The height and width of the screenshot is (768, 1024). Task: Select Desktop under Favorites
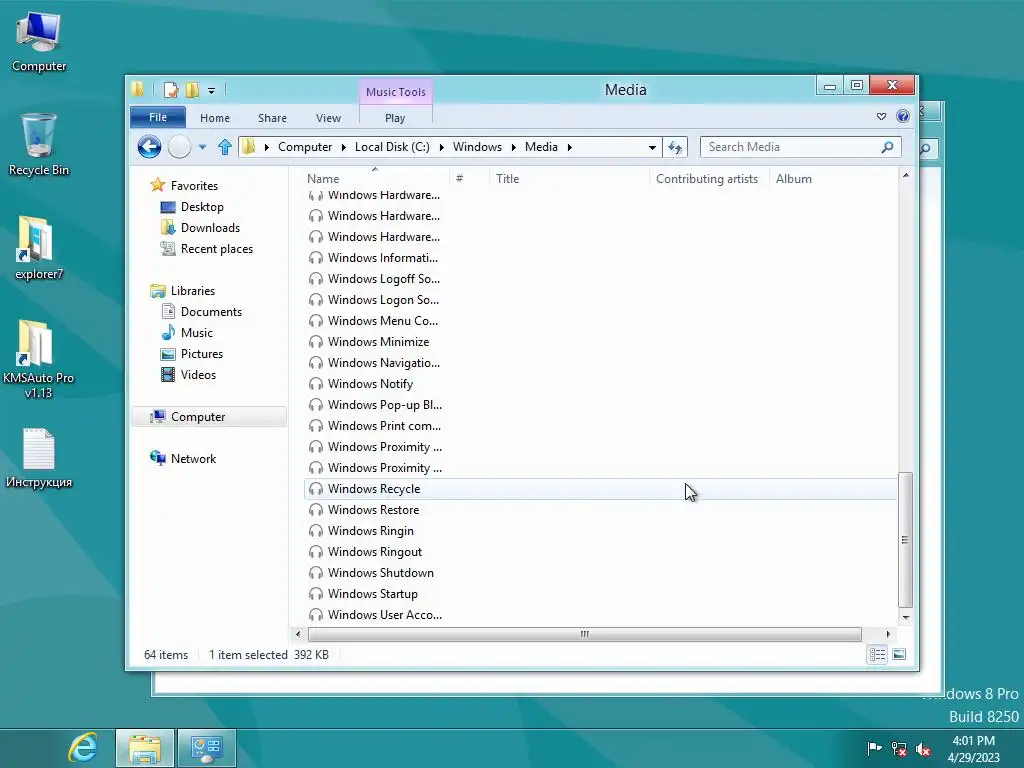coord(202,207)
